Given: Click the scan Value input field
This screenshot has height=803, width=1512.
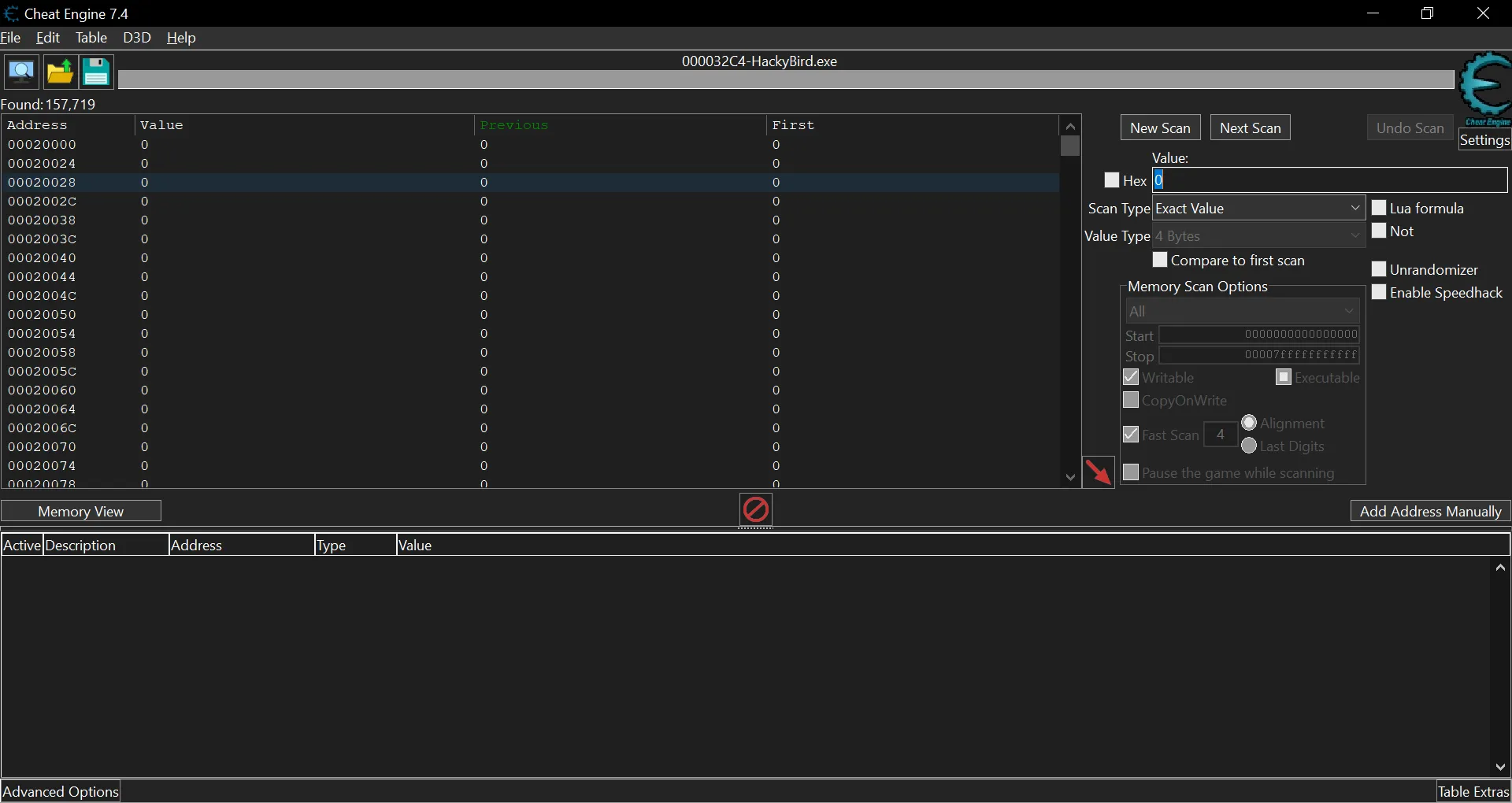Looking at the screenshot, I should click(1330, 180).
